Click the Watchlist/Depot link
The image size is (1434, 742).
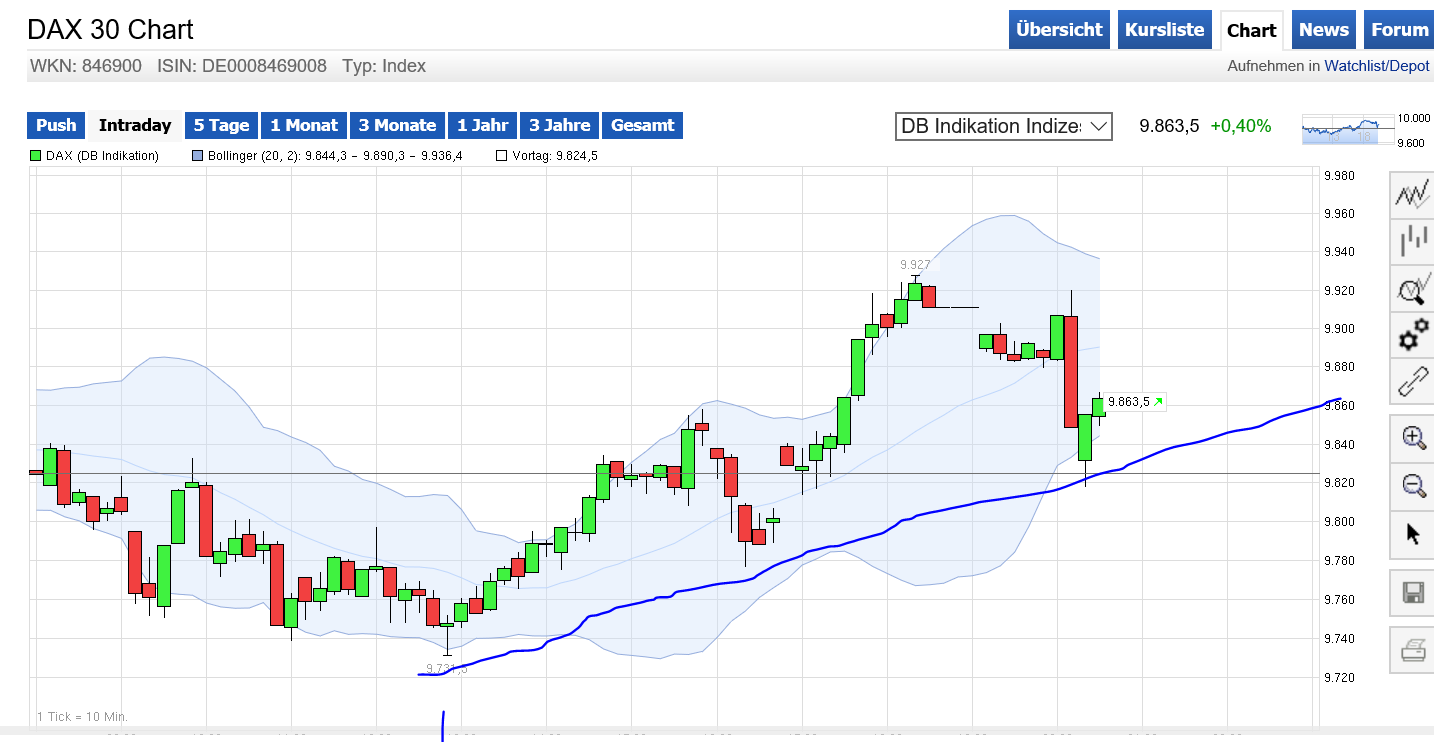pos(1376,66)
